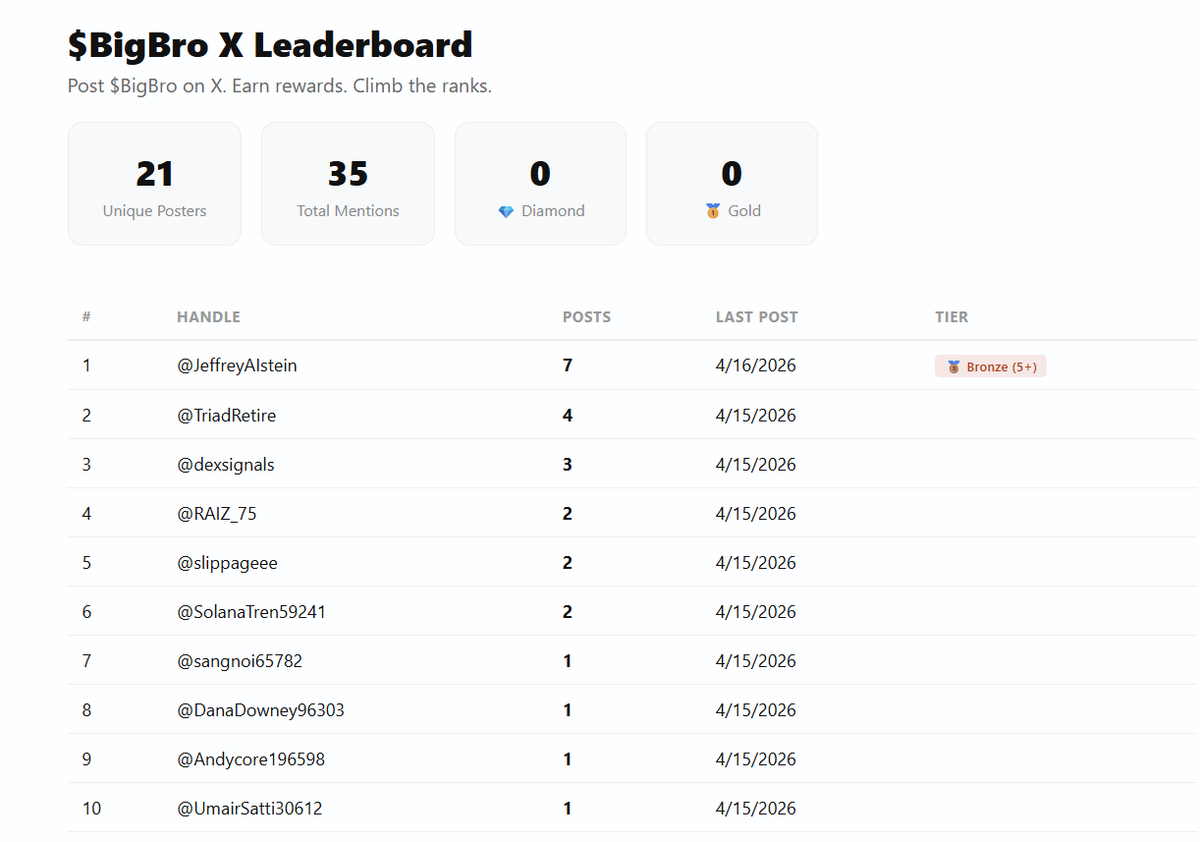This screenshot has width=1200, height=842.
Task: Open @dexsignals handle
Action: tap(225, 464)
